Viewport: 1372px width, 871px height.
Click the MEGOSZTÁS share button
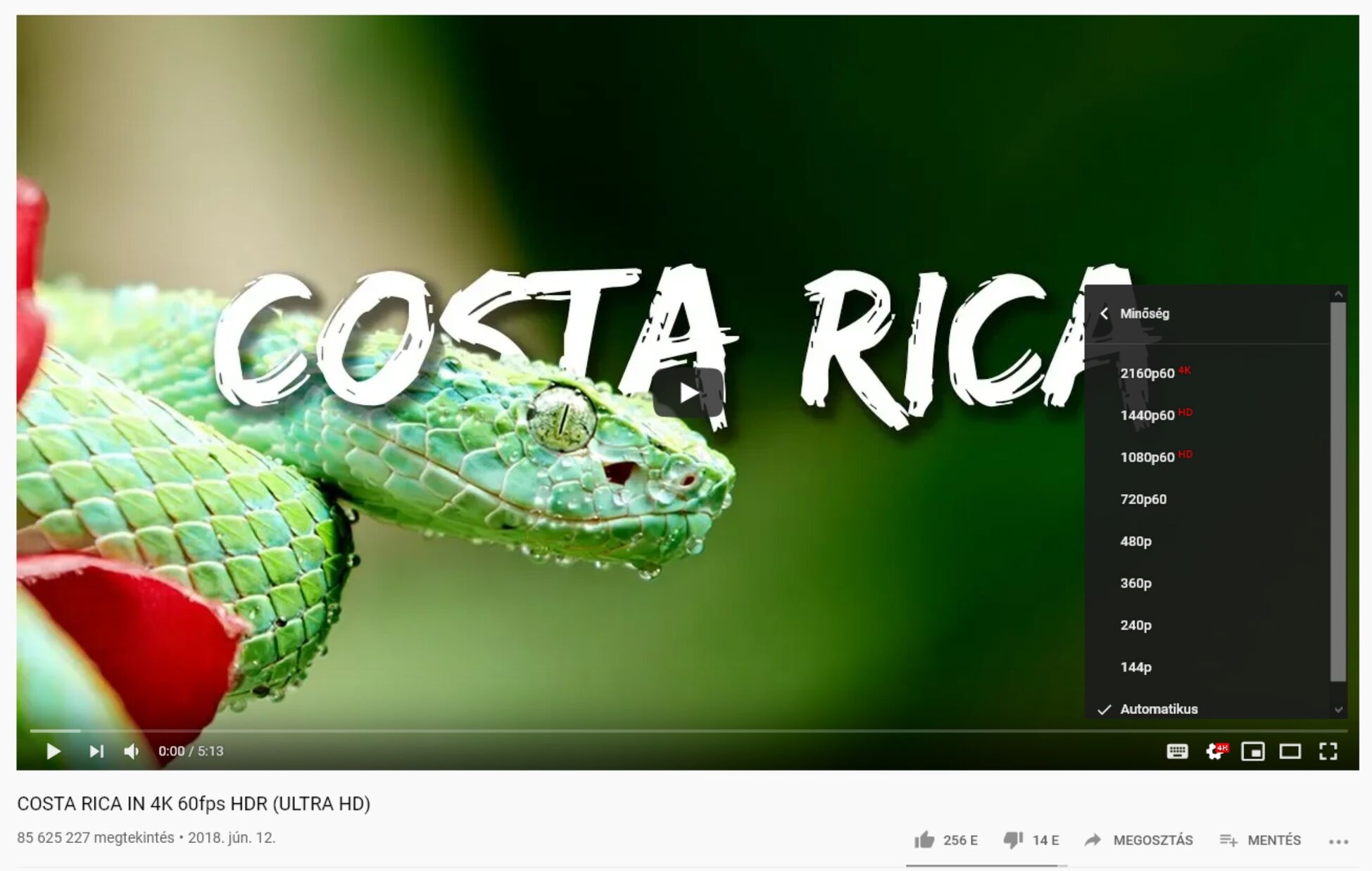[x=1139, y=840]
